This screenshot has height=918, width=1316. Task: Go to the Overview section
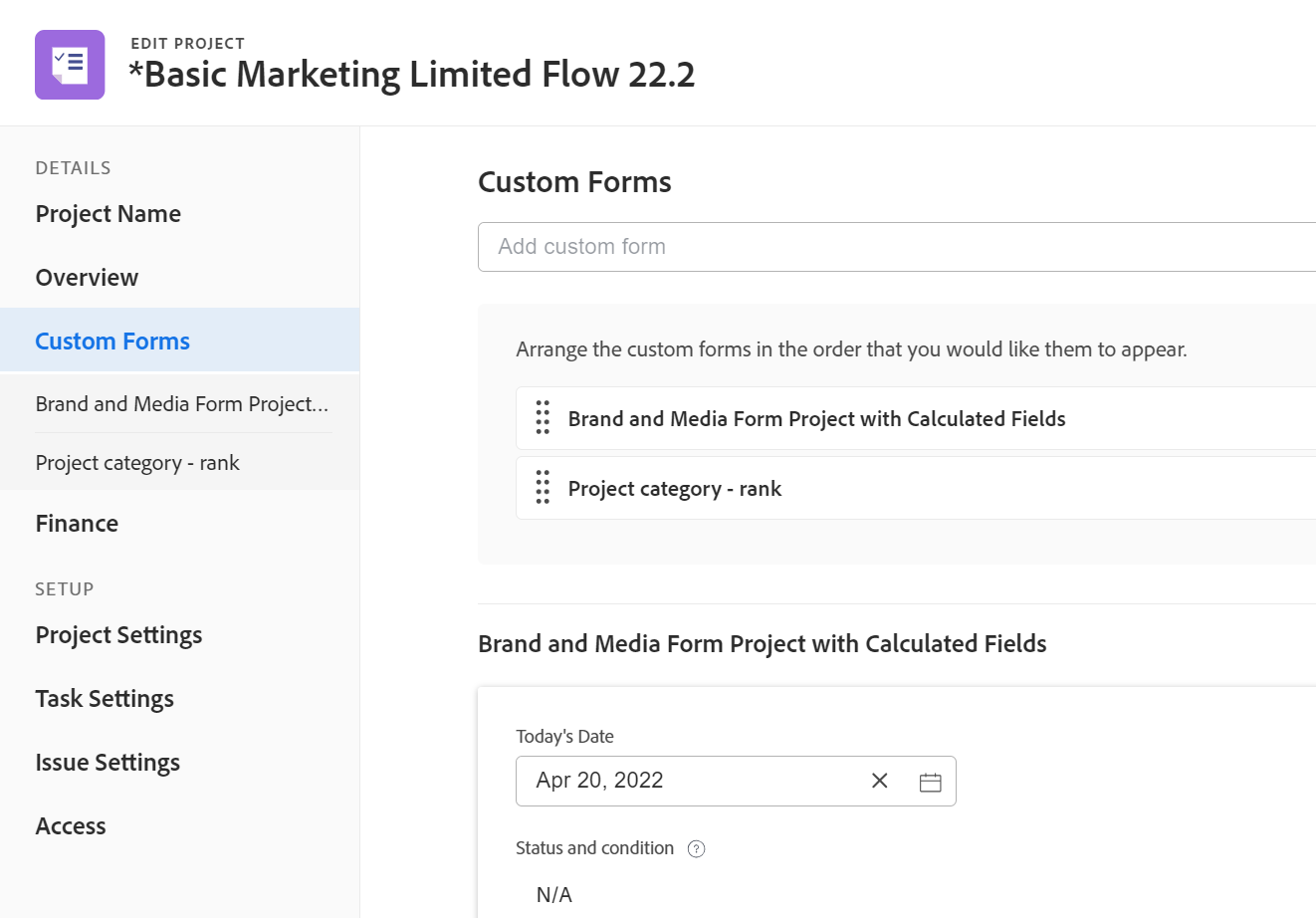pyautogui.click(x=88, y=278)
